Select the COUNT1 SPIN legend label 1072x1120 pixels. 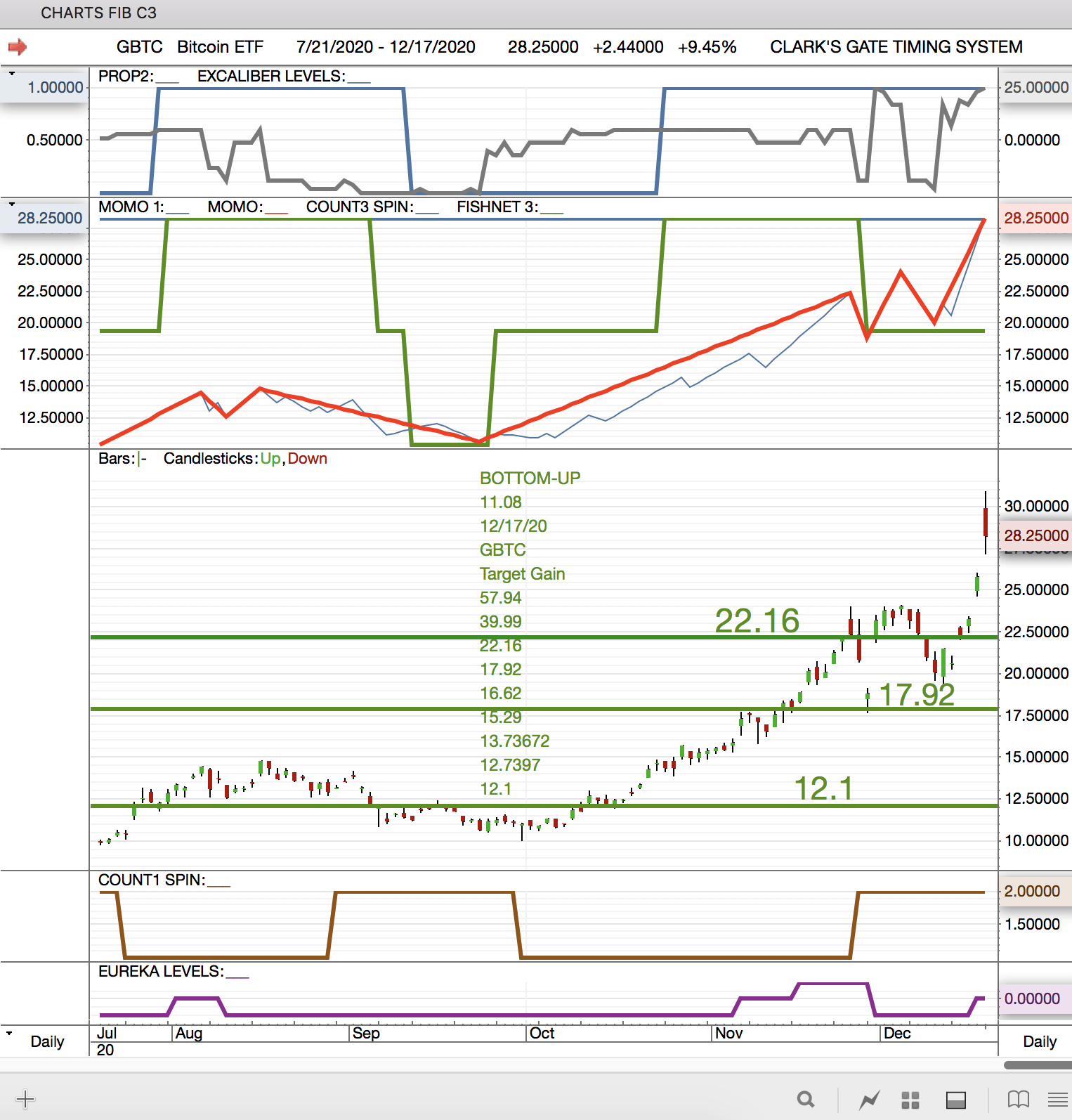164,880
